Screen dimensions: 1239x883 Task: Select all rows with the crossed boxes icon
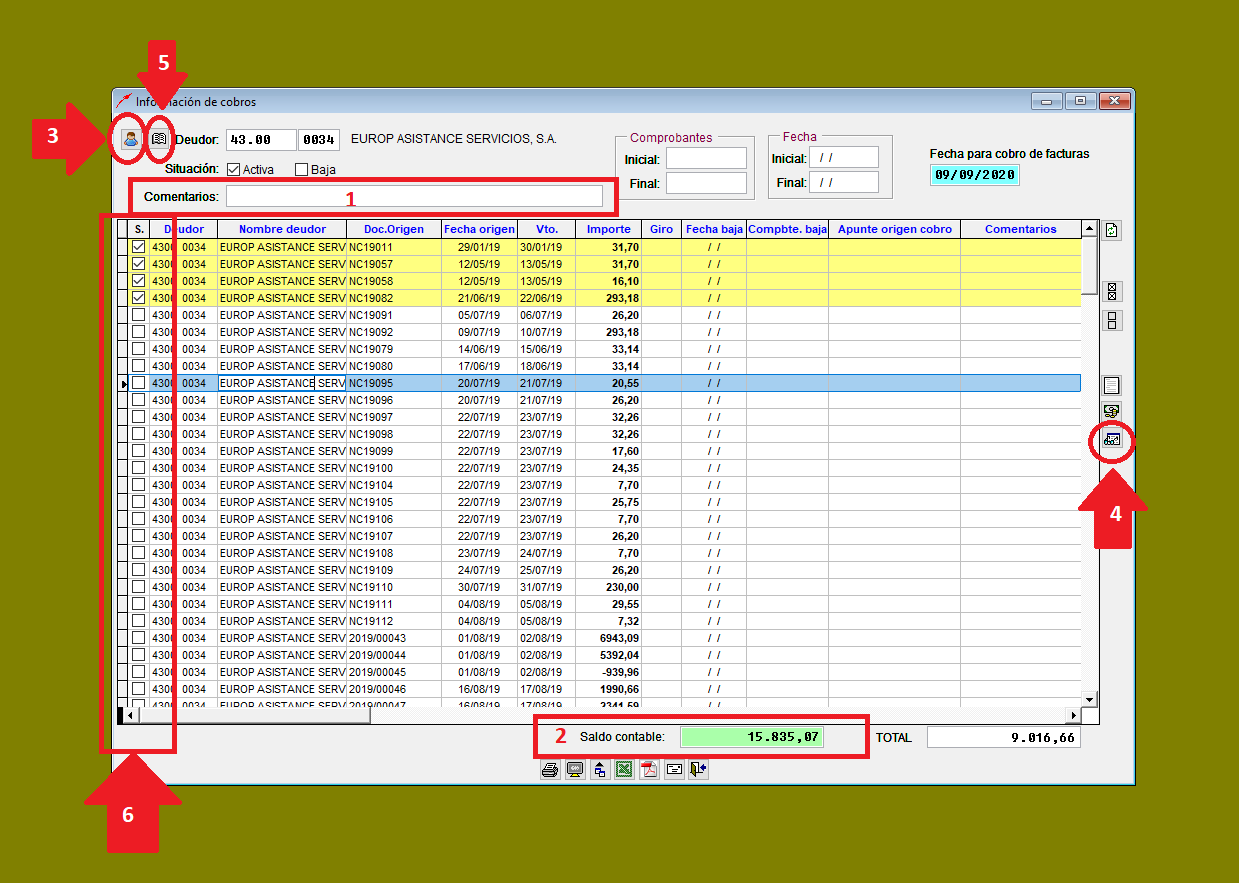(1111, 292)
